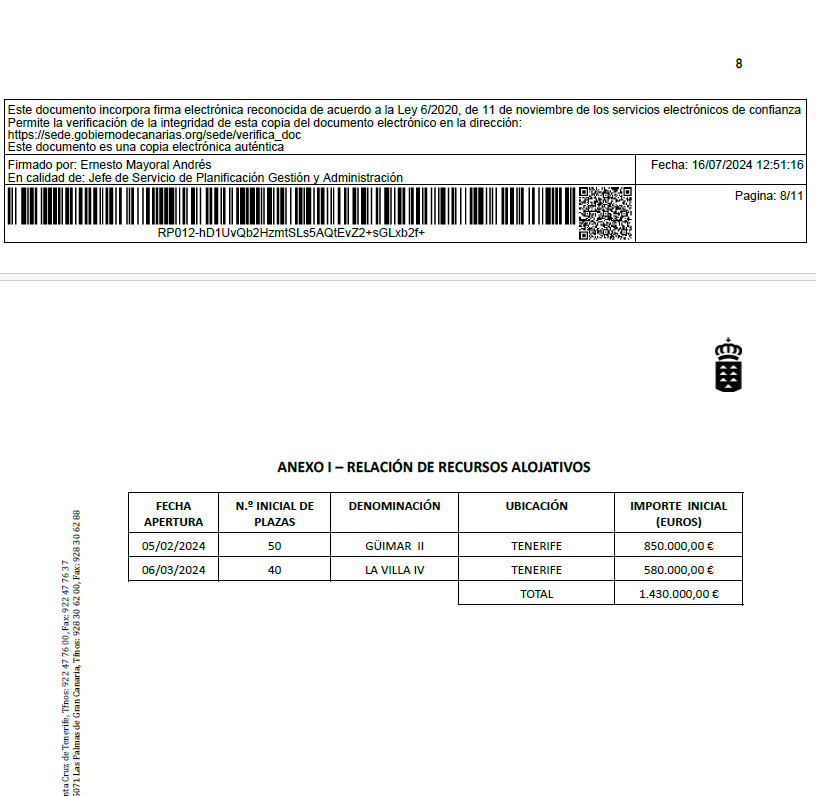Click the Canarias government coat of arms

[x=728, y=365]
